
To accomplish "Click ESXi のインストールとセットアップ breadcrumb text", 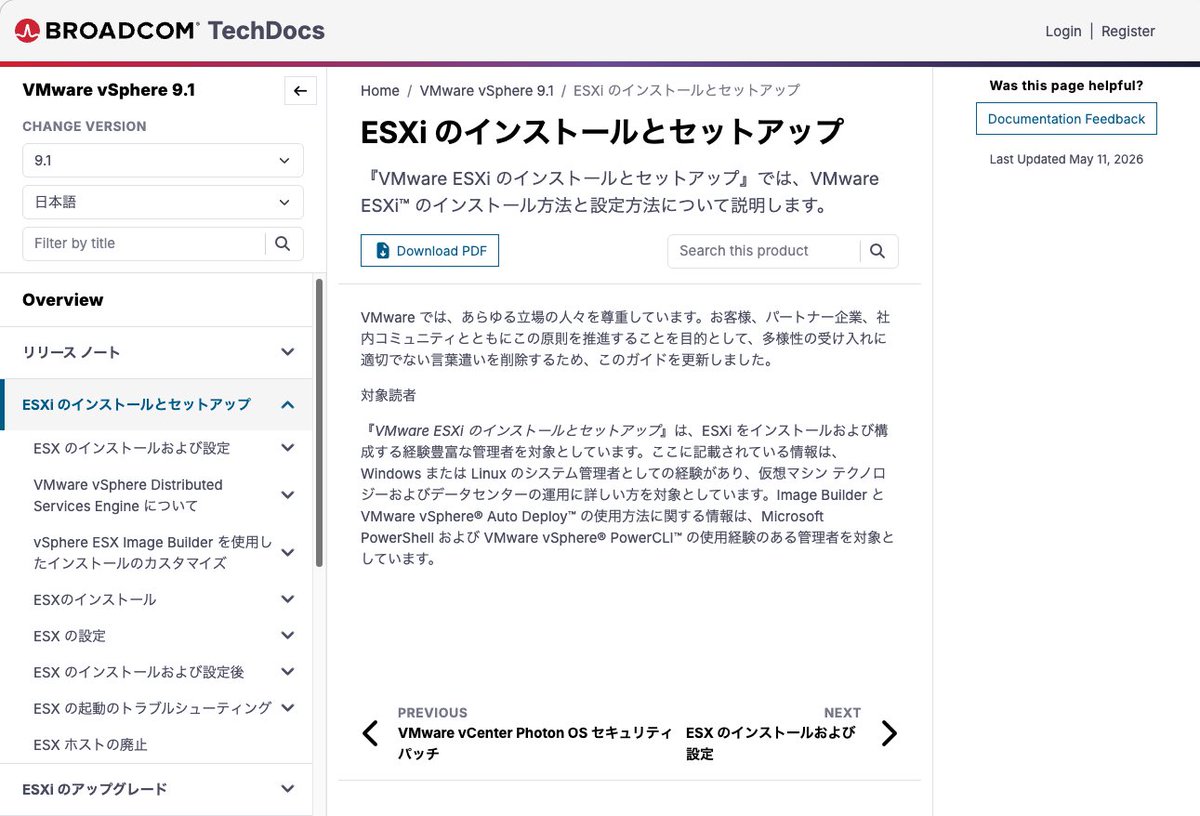I will coord(687,90).
